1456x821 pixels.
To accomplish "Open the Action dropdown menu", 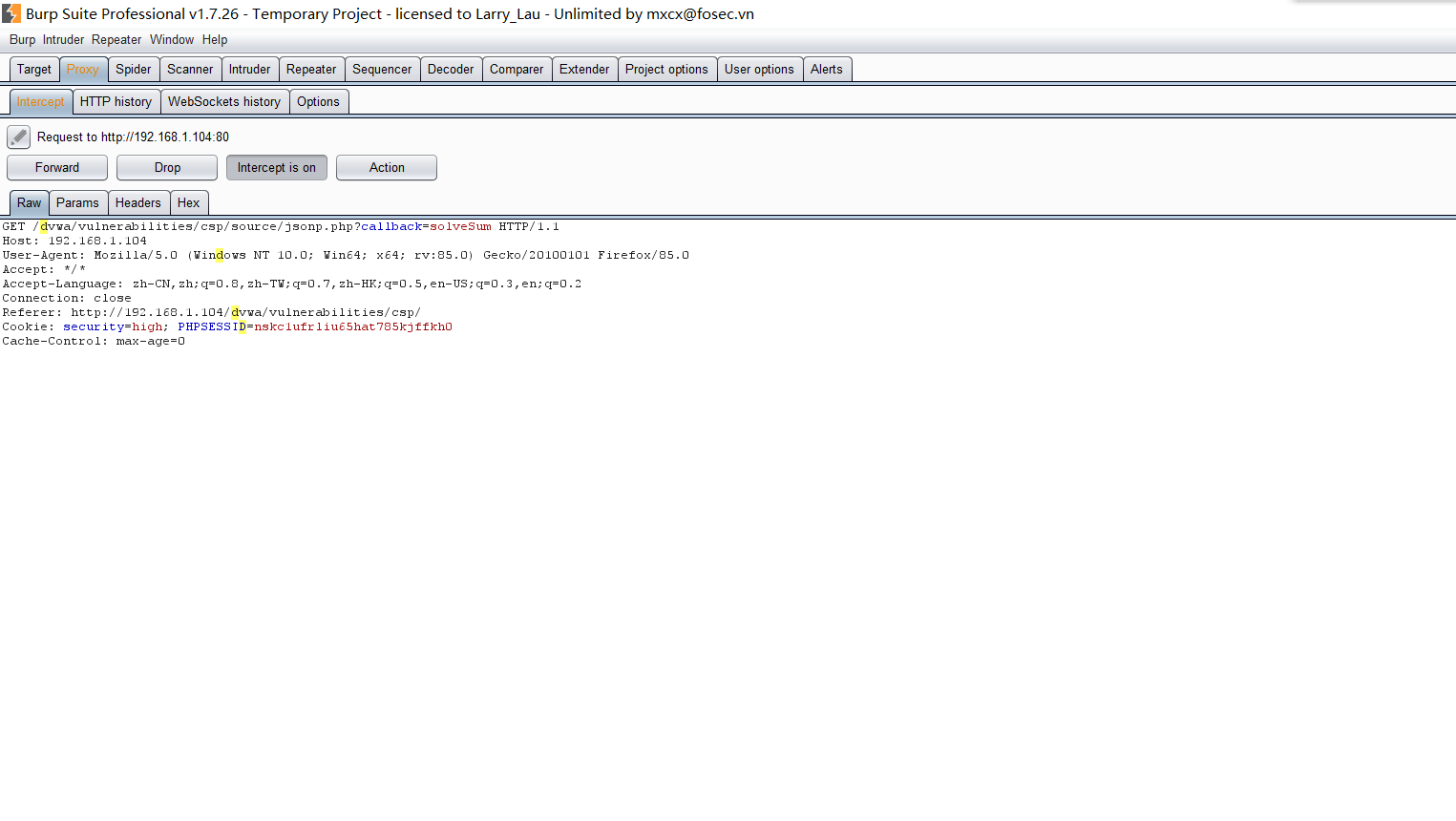I will (387, 168).
